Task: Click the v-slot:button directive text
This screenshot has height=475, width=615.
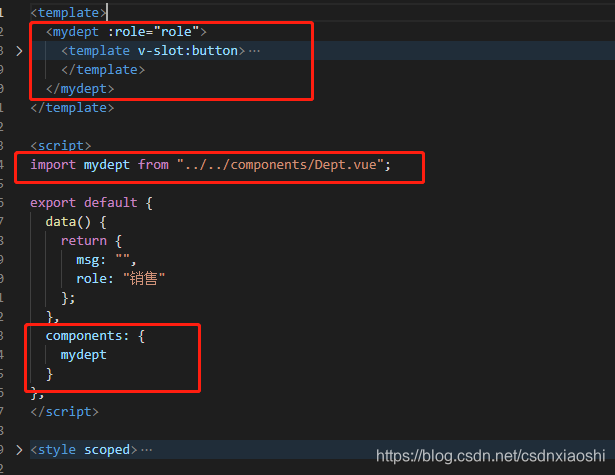Action: [187, 51]
